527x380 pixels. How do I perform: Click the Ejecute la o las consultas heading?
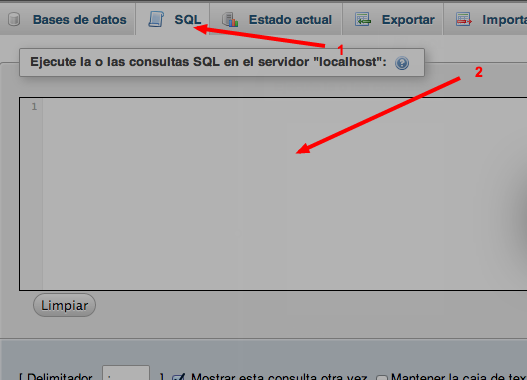coord(208,62)
